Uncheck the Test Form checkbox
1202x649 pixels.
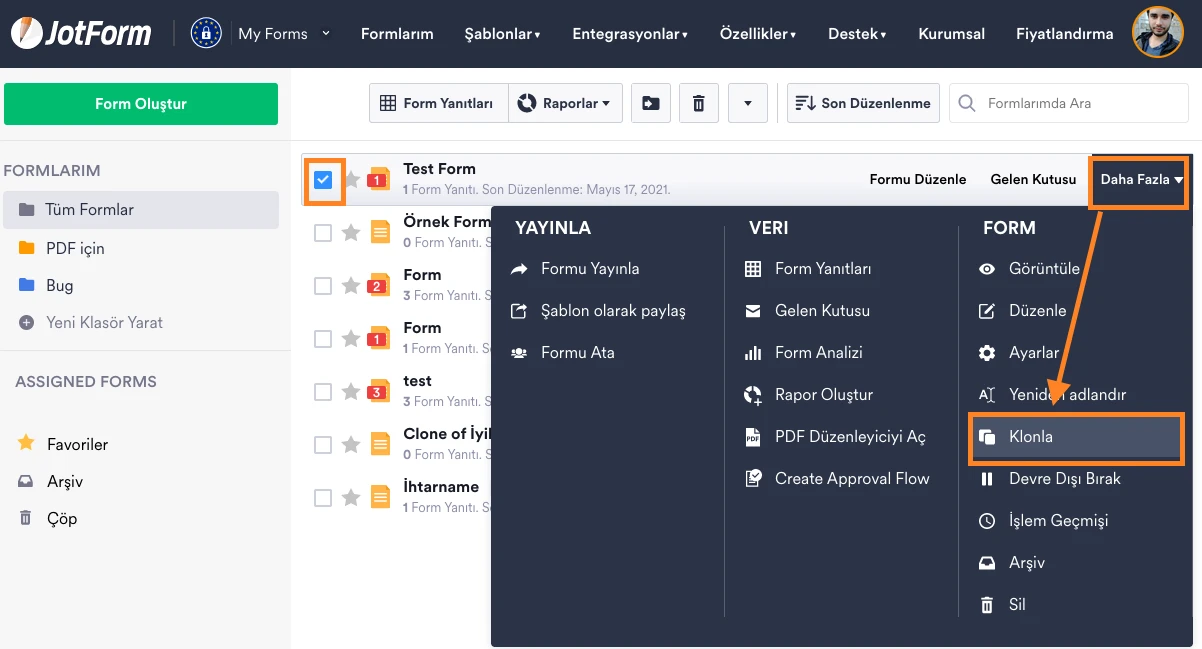click(x=323, y=180)
